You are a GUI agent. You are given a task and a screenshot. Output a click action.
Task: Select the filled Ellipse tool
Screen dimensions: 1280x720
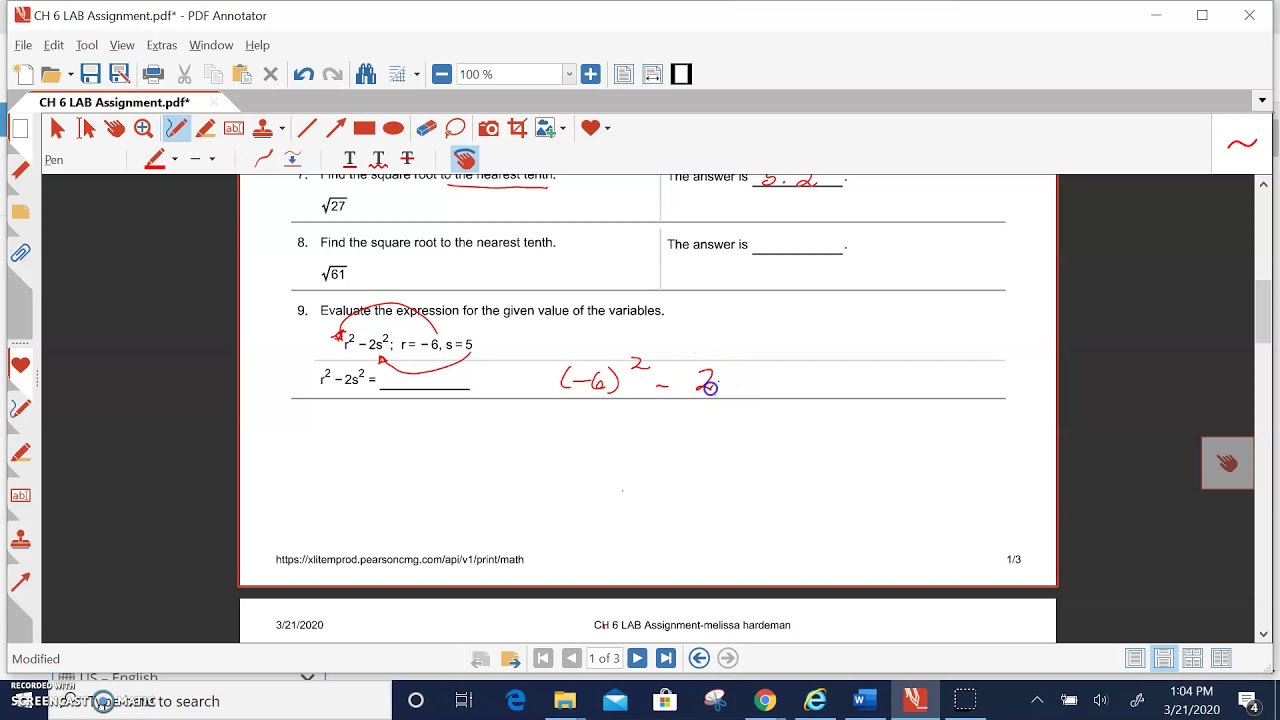(393, 128)
